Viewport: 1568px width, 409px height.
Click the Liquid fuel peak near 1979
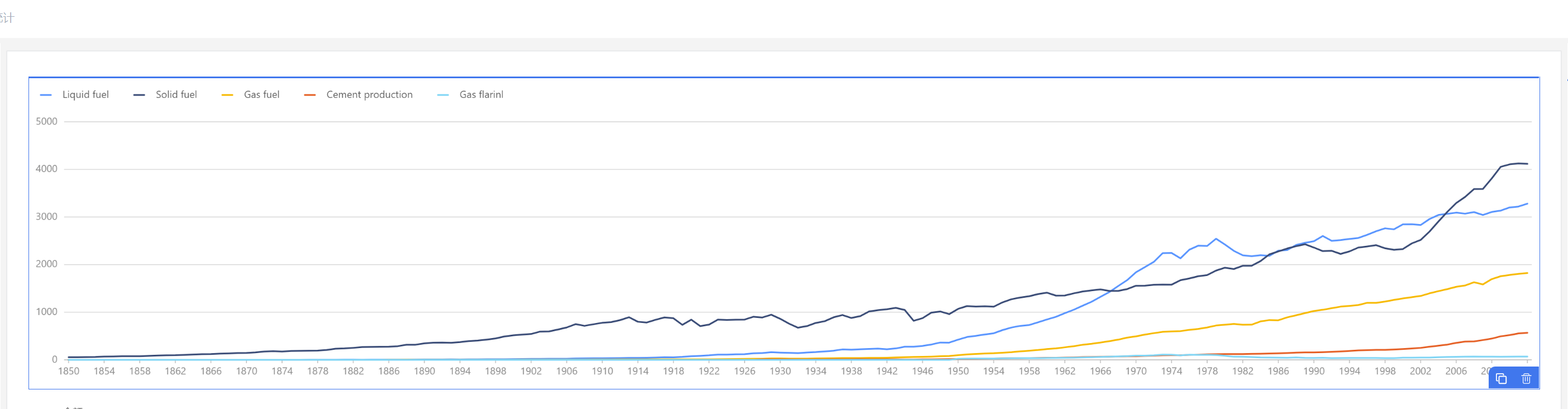pos(1216,239)
